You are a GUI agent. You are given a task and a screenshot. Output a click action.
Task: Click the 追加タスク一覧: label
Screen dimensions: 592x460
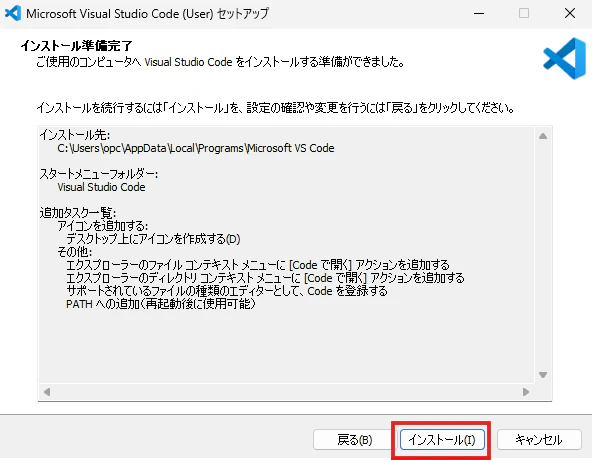[78, 213]
